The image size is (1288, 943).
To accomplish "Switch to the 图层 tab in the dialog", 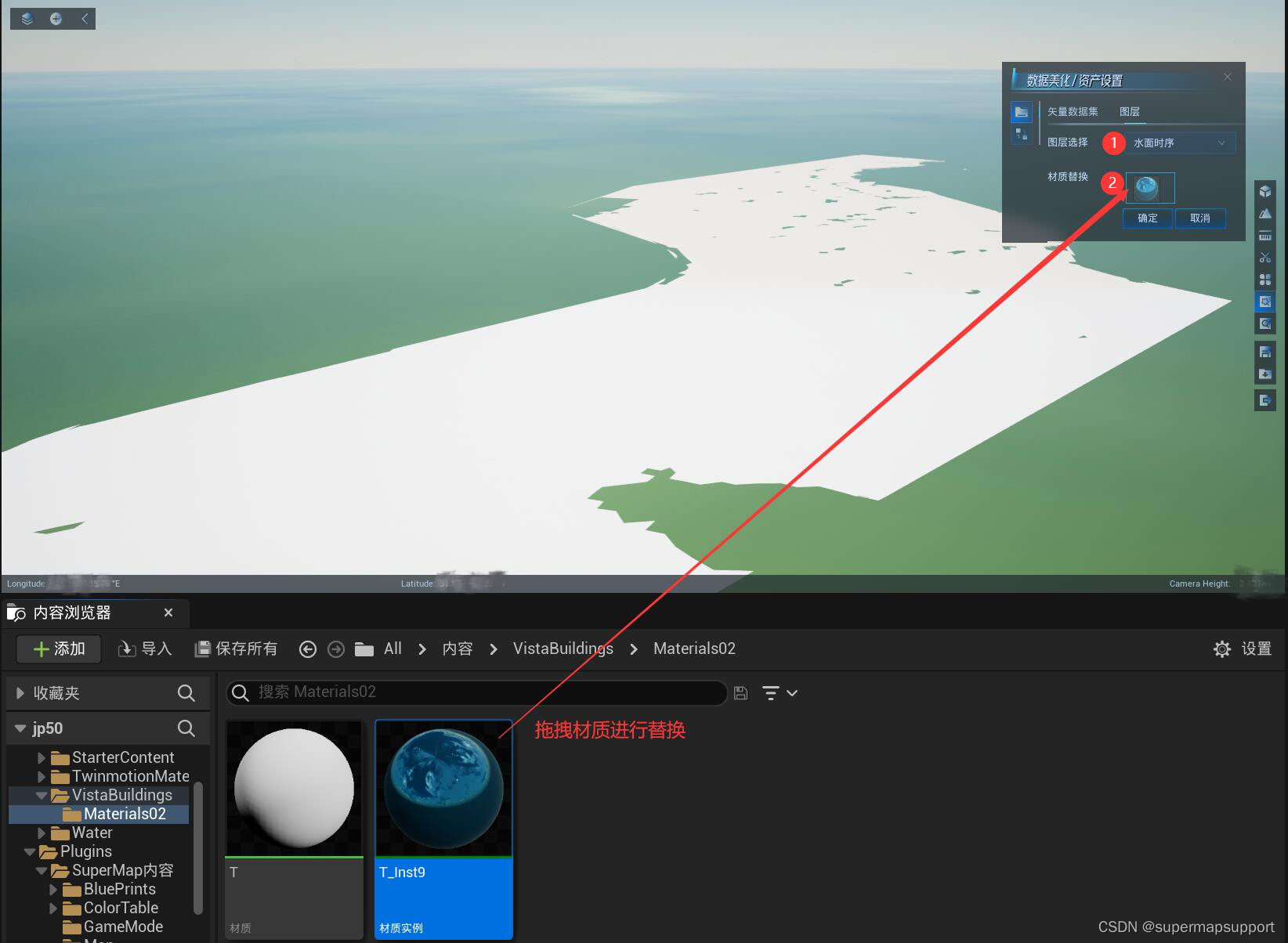I will pos(1131,111).
